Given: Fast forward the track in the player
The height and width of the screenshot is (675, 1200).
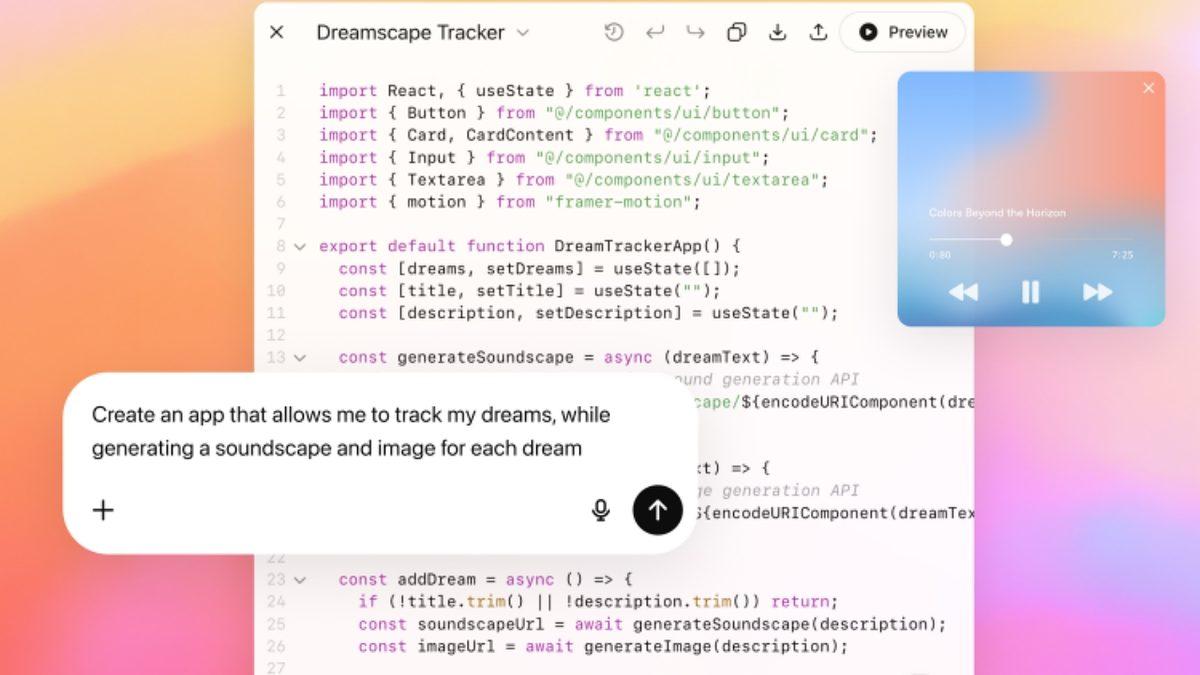Looking at the screenshot, I should (x=1097, y=292).
